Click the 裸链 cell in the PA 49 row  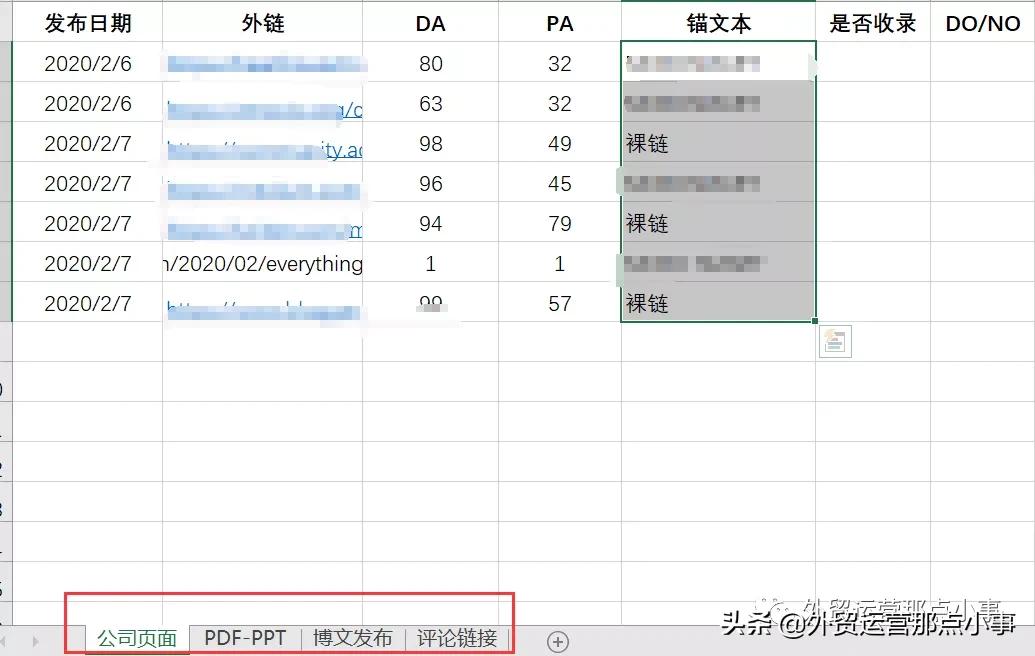(718, 143)
